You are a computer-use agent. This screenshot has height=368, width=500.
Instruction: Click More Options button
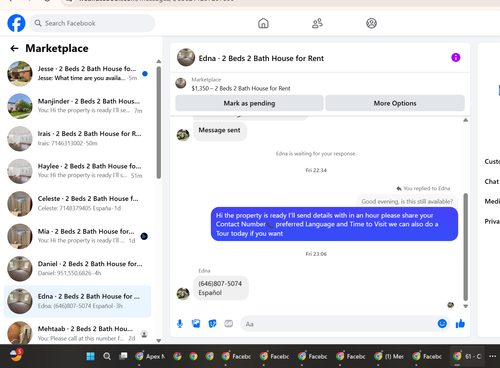click(395, 103)
